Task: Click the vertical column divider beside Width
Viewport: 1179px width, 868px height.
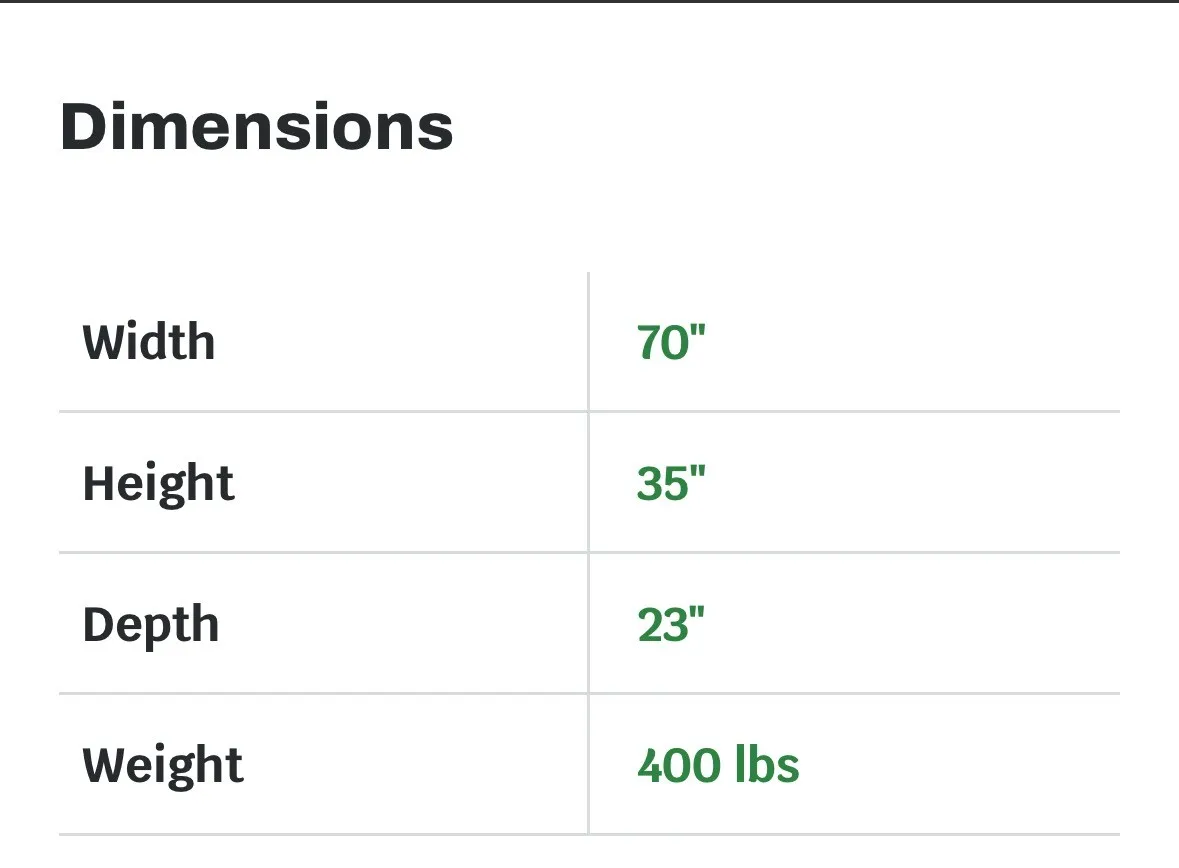Action: [588, 342]
